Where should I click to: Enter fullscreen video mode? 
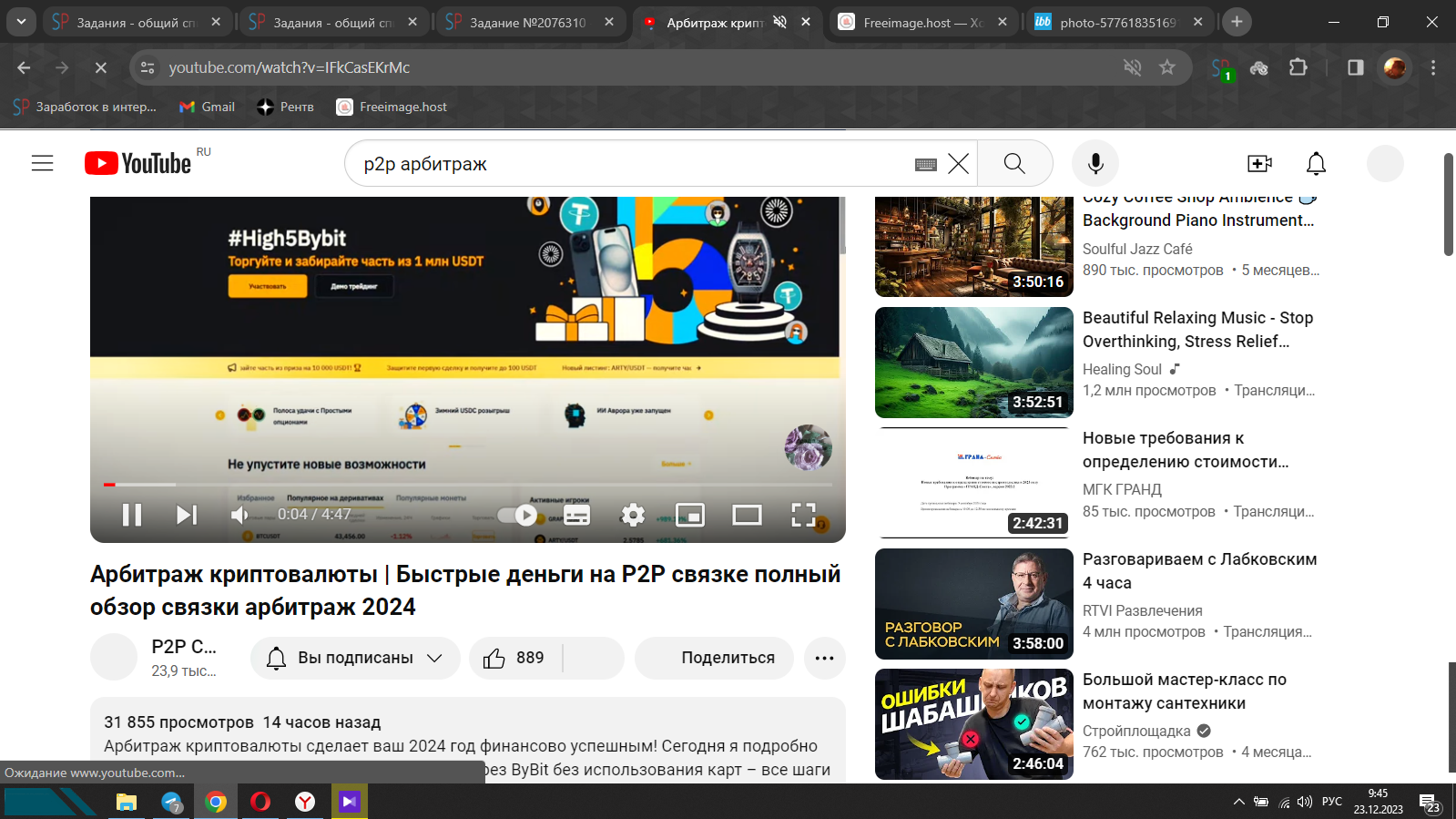pos(803,516)
